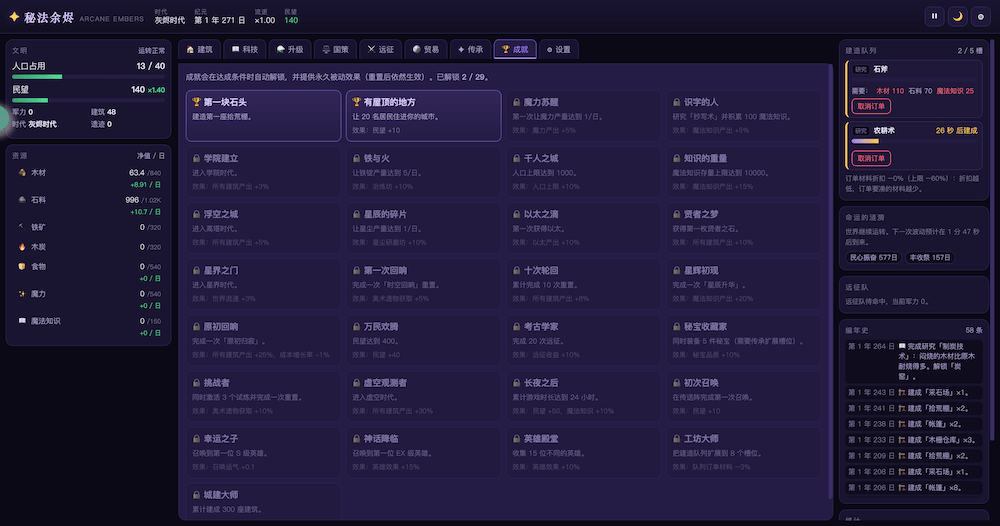
Task: Click the lock icon on 铁与火
Action: [x=357, y=158]
